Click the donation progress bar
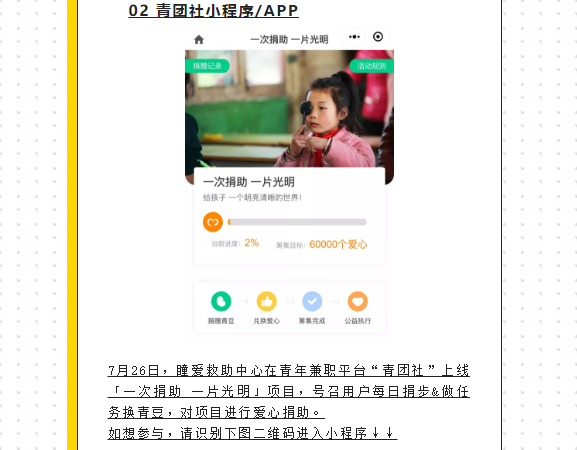The height and width of the screenshot is (450, 577). [x=297, y=222]
